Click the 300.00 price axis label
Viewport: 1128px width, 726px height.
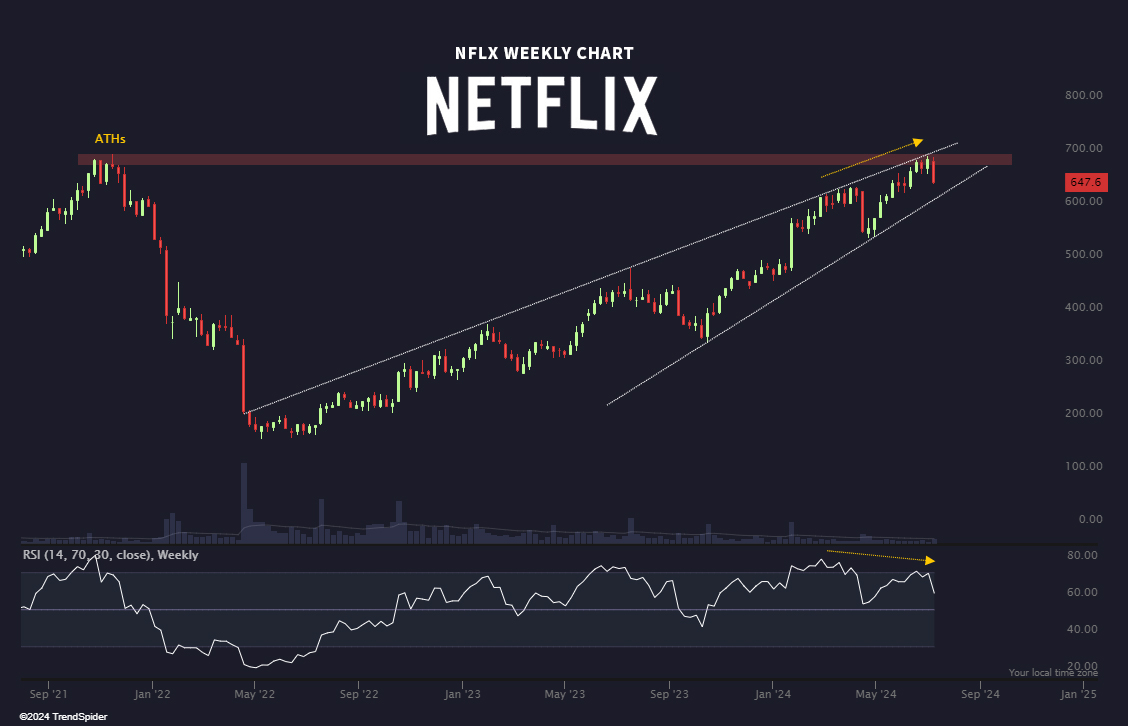[x=1083, y=360]
